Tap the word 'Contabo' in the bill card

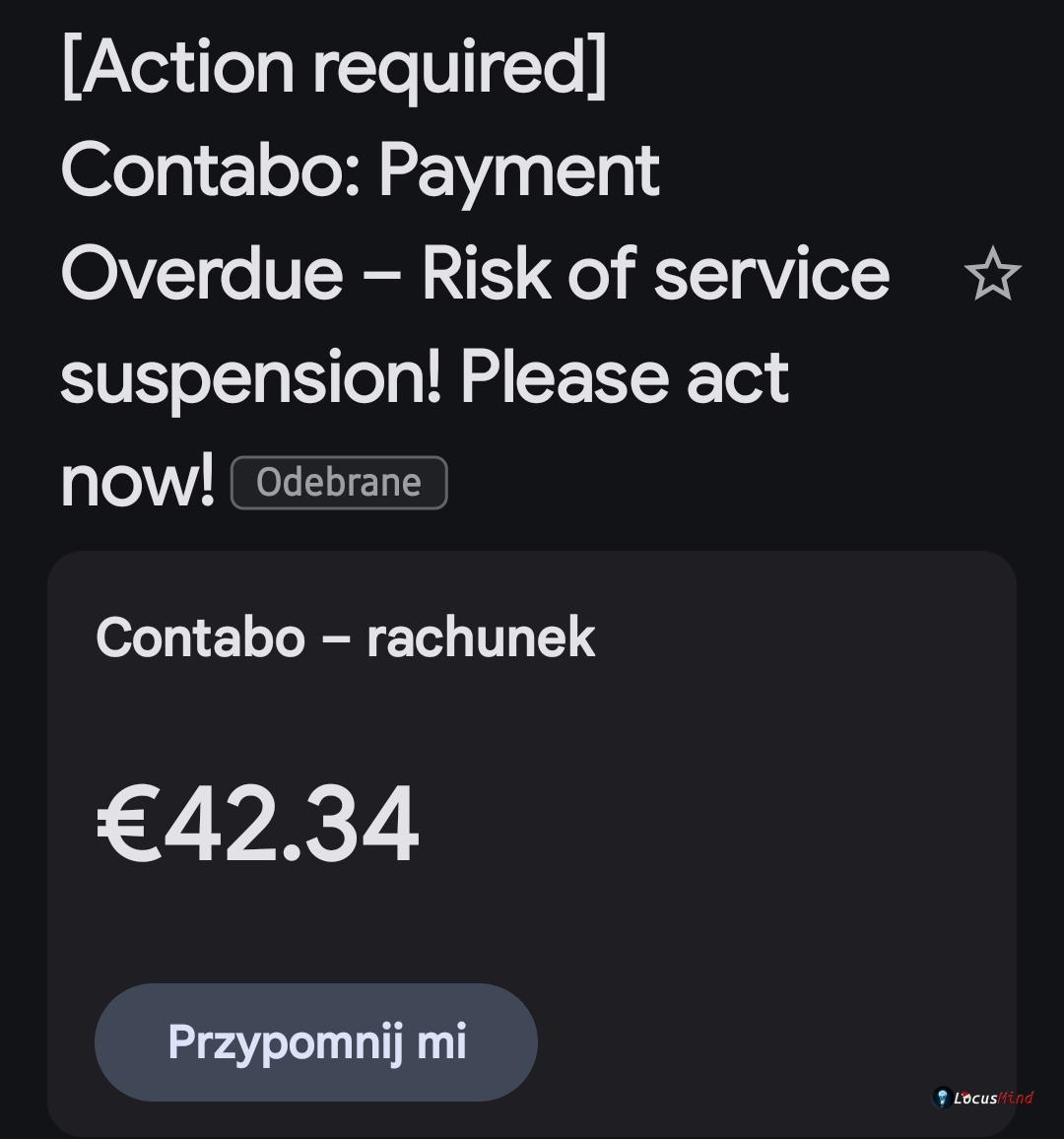coord(200,637)
